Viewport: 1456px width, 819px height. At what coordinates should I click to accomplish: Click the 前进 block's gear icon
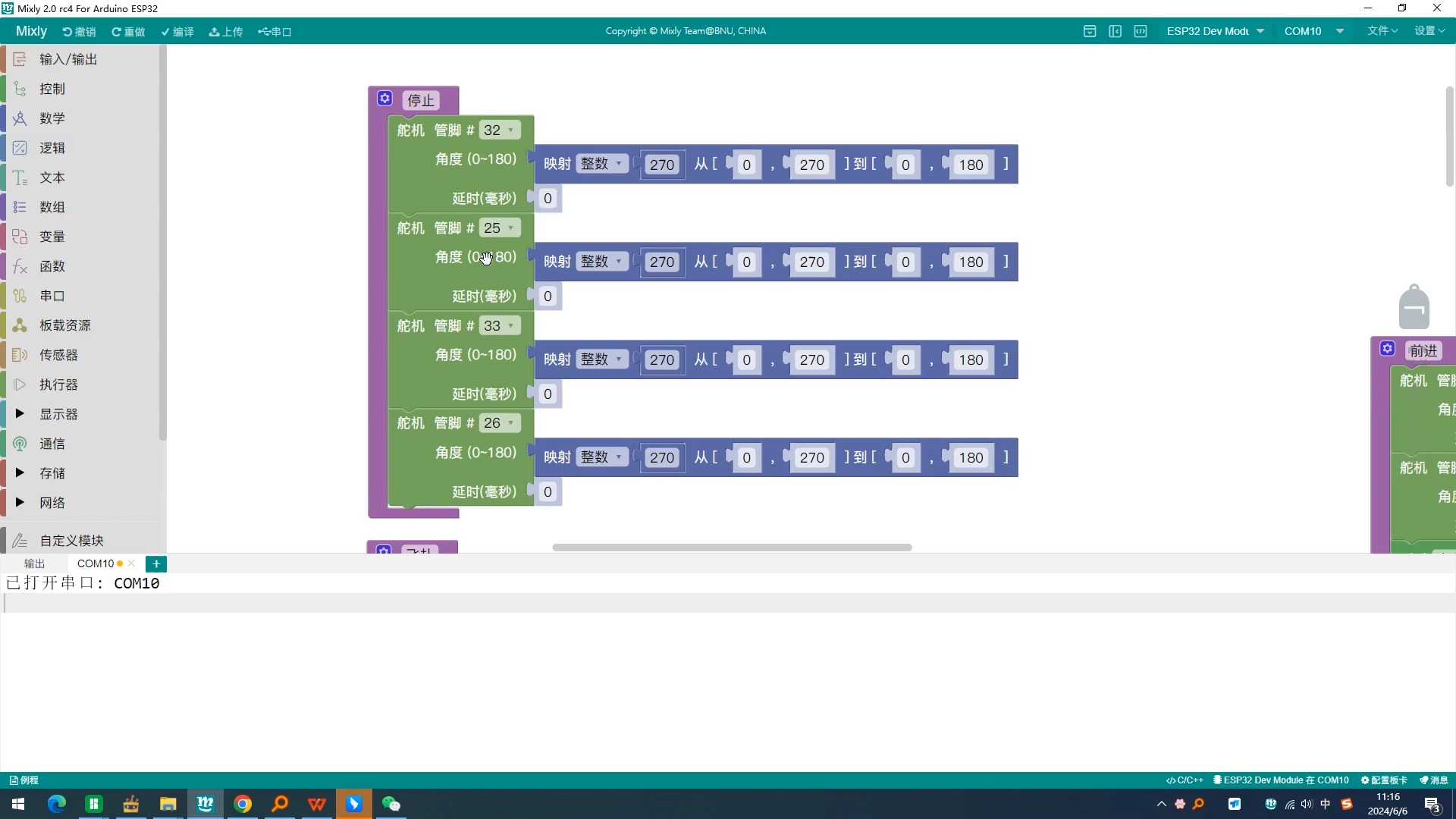coord(1387,349)
